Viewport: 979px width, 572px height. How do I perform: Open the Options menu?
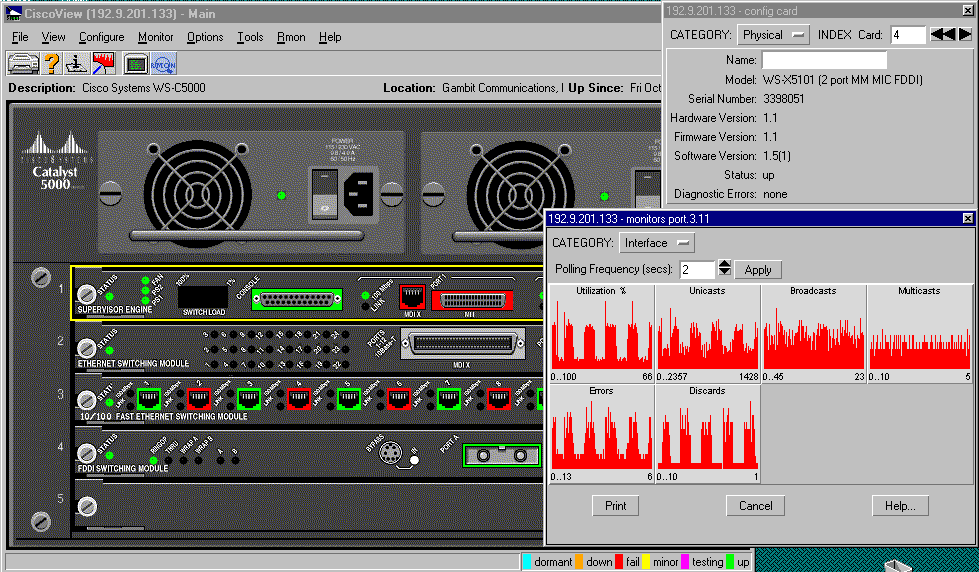pyautogui.click(x=205, y=37)
